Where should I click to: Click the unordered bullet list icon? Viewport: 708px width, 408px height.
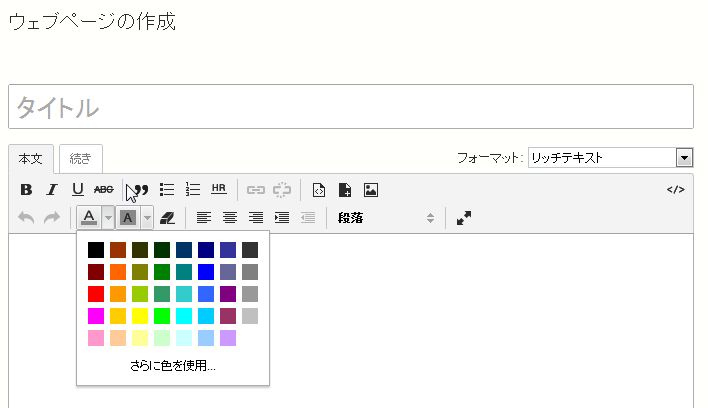(167, 190)
